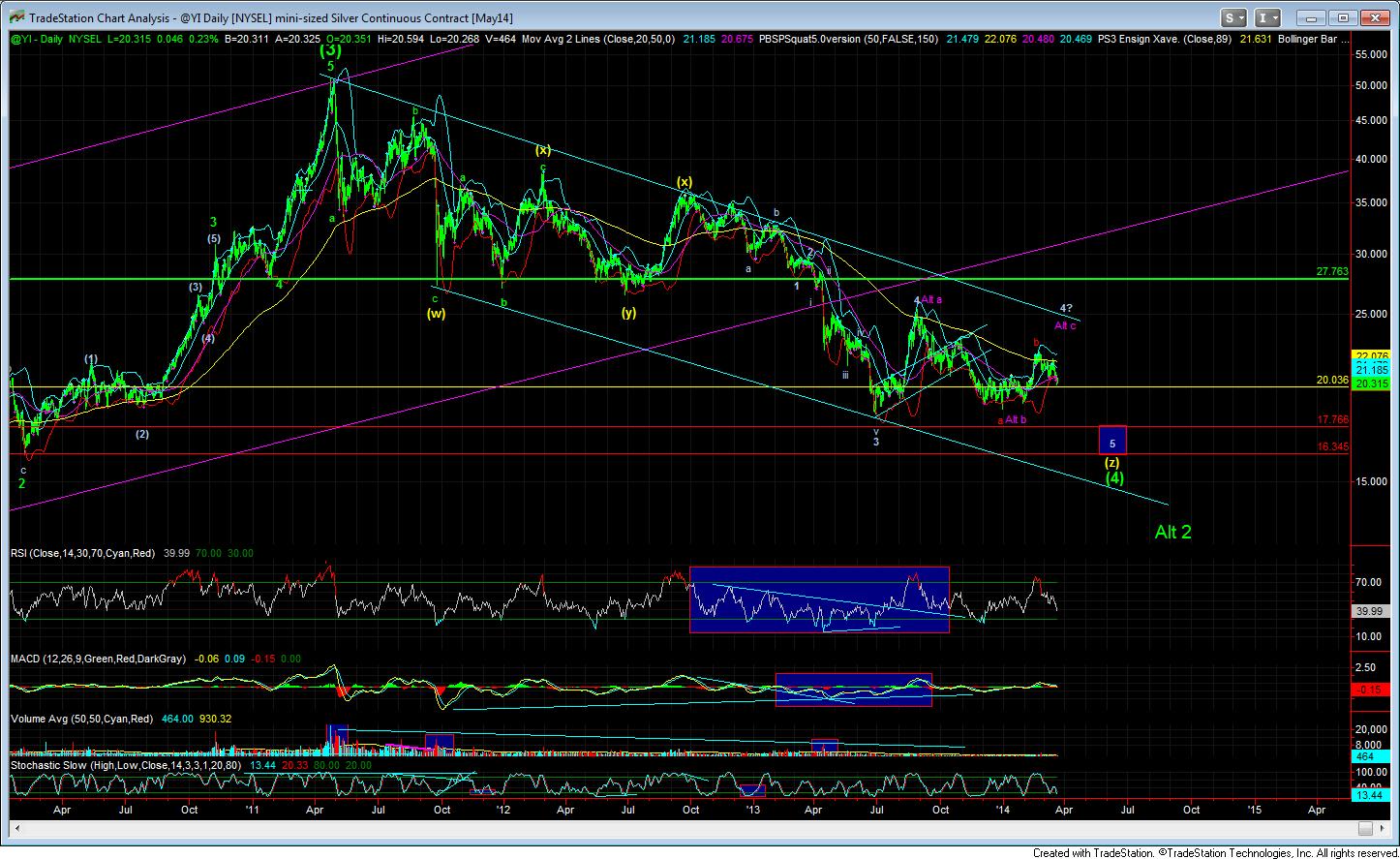Click the green 2 wave label at left low
1400x859 pixels.
pyautogui.click(x=20, y=482)
